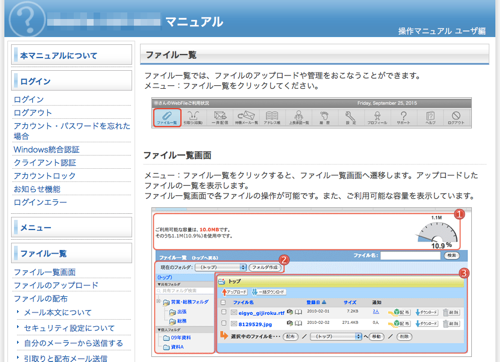500x362 pixels.
Task: Open the セキュリティ設定について sub-link
Action: click(69, 328)
